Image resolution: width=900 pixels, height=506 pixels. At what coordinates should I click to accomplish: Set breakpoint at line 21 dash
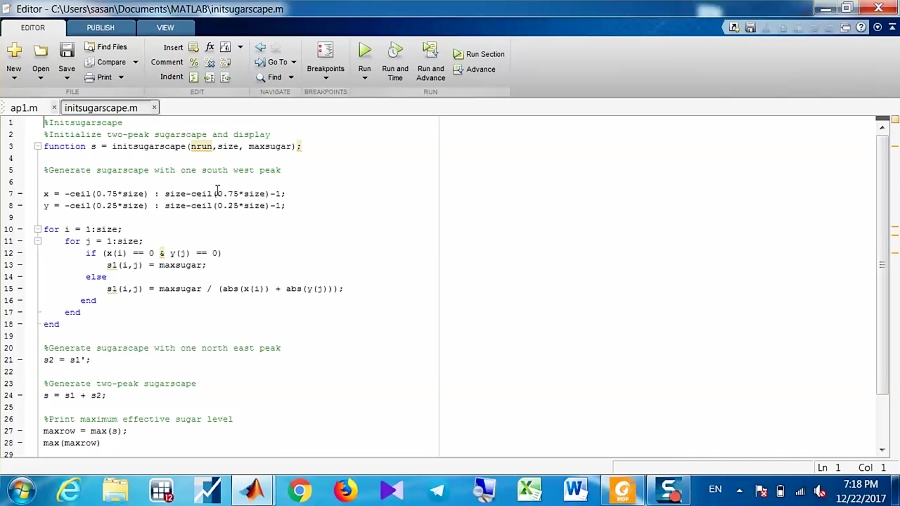click(x=20, y=360)
